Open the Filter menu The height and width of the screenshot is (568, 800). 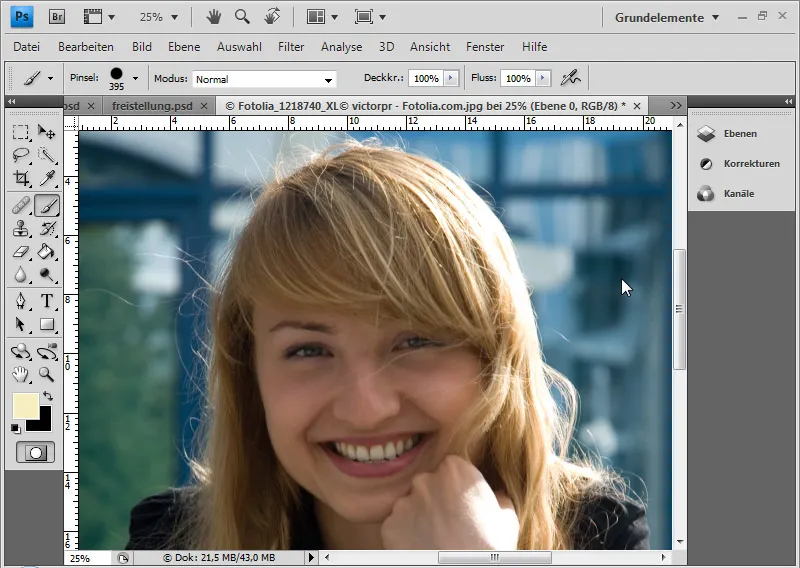point(291,47)
